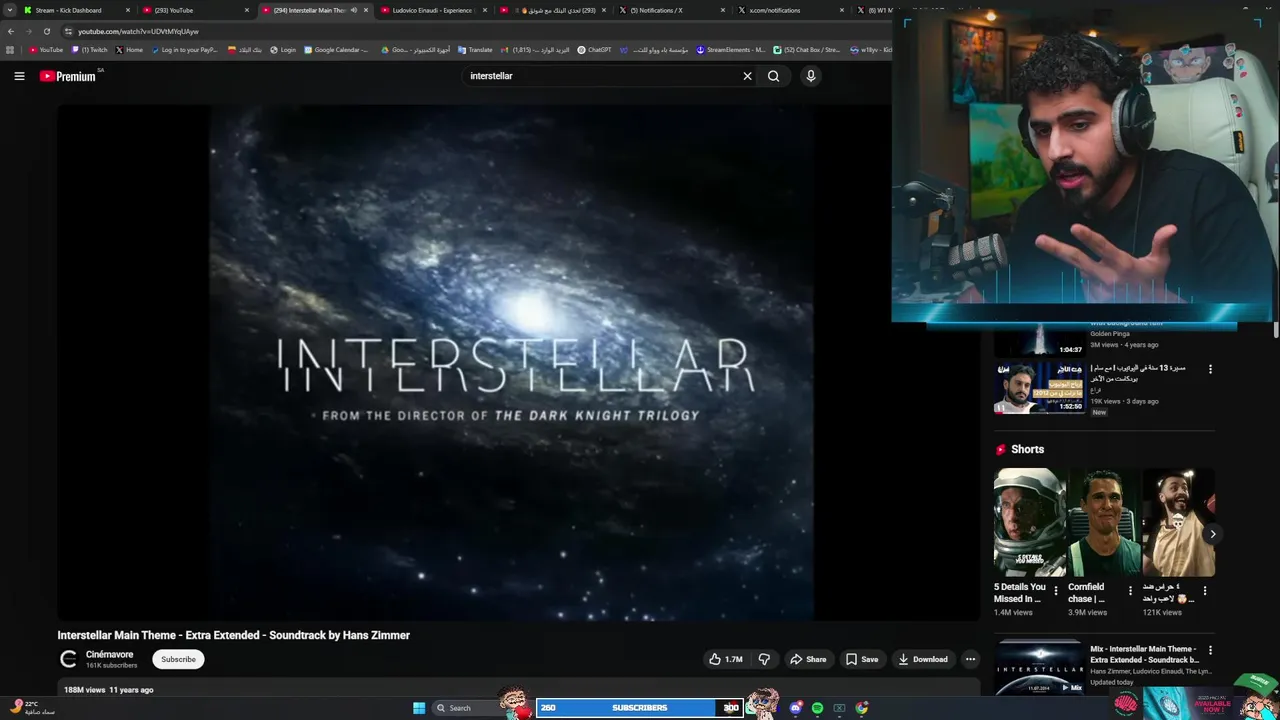Open Translate bookmark
The image size is (1280, 720).
coord(475,49)
